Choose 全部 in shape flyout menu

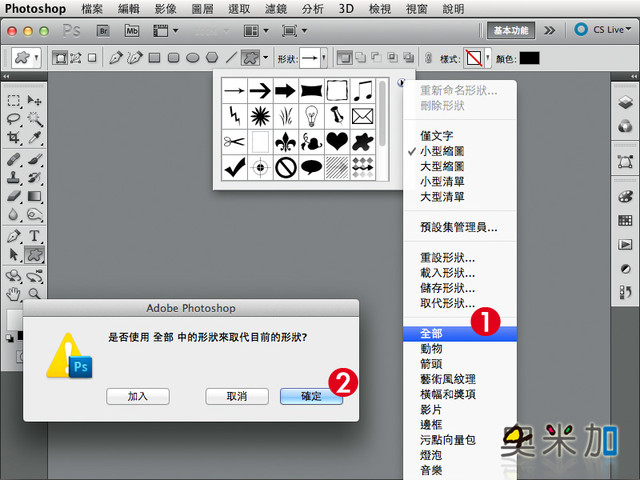tap(460, 333)
